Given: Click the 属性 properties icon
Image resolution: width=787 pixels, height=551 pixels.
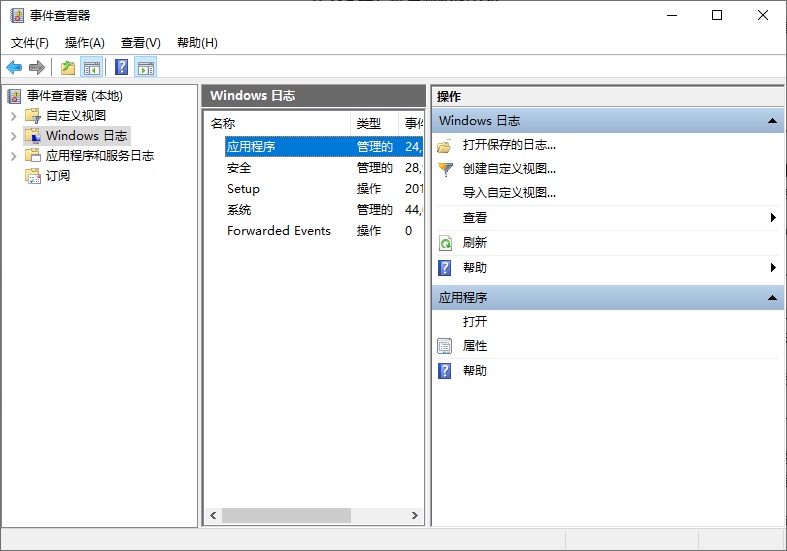Looking at the screenshot, I should click(x=445, y=346).
